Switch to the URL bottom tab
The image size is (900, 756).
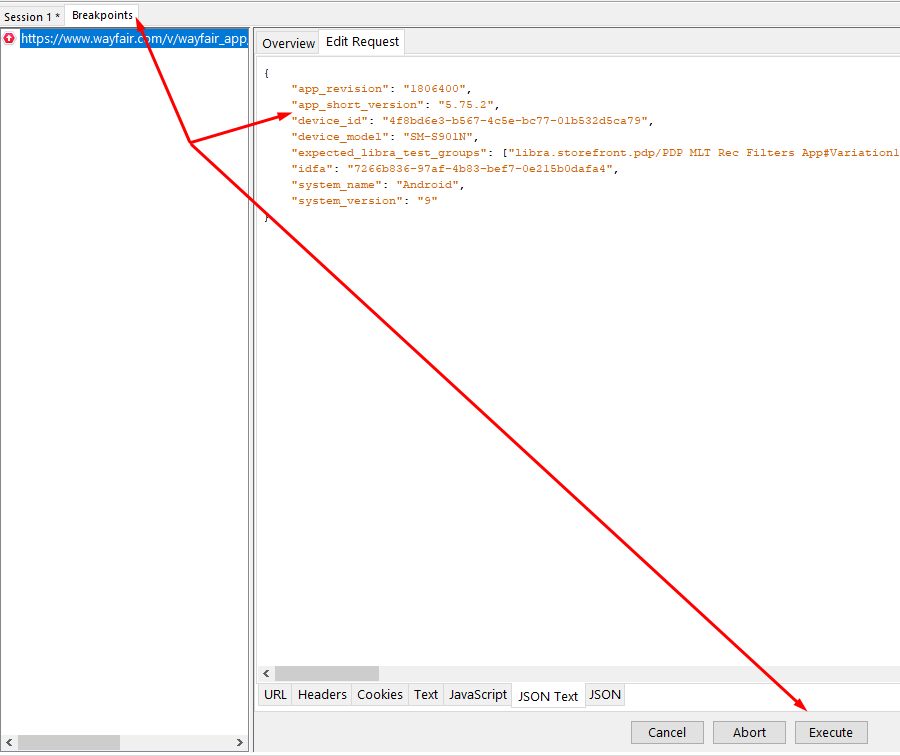(275, 695)
